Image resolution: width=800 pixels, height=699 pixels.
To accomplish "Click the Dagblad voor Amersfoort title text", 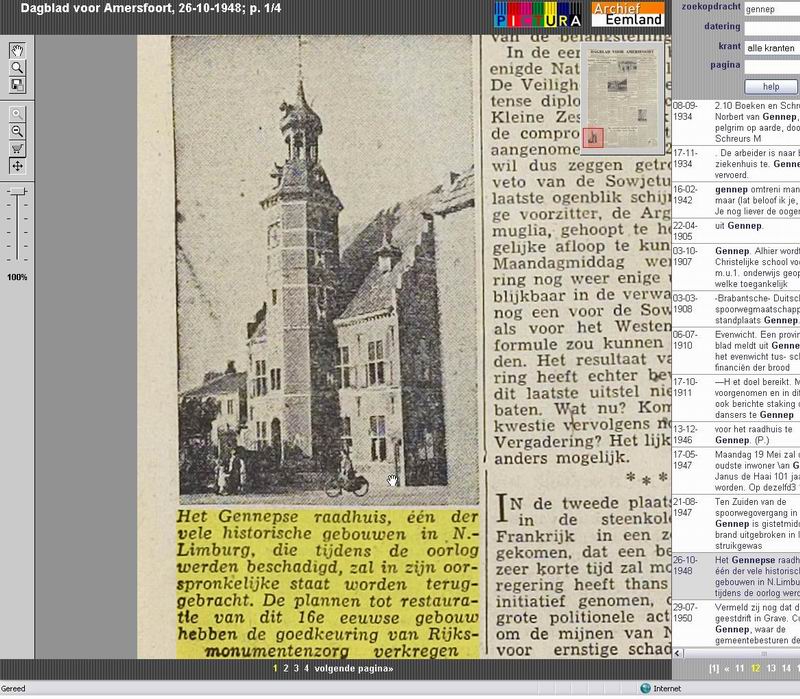I will pyautogui.click(x=151, y=9).
